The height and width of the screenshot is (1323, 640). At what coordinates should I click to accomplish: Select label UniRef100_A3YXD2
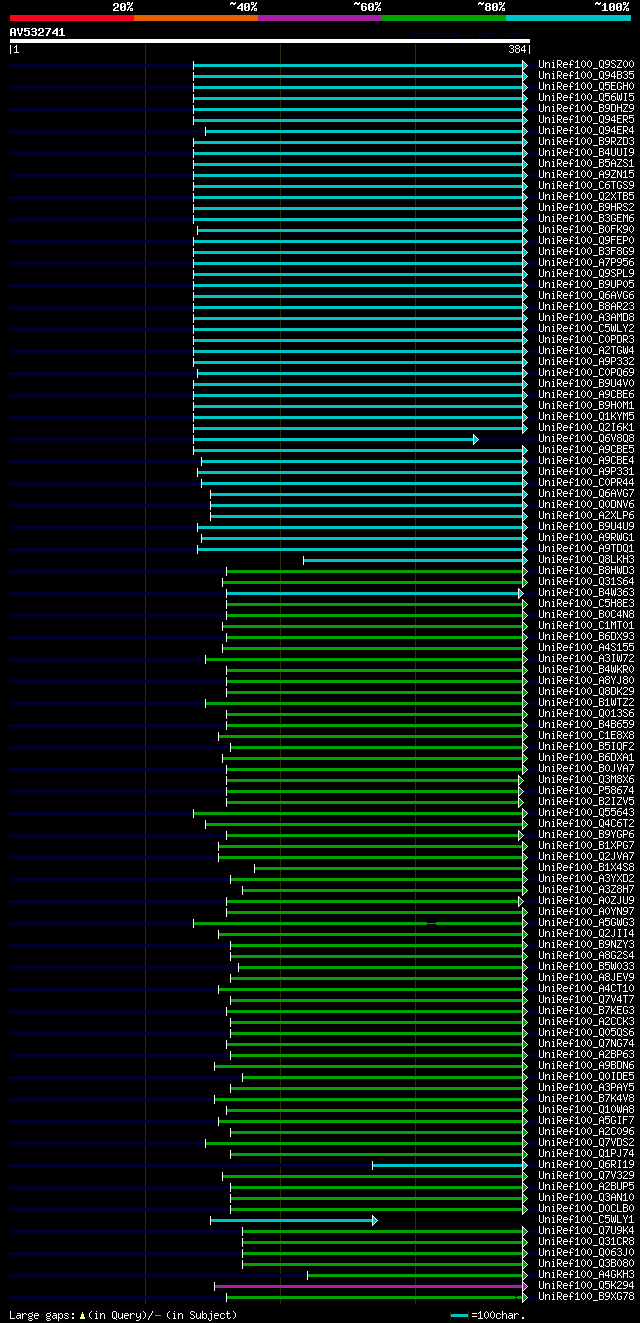coord(586,879)
